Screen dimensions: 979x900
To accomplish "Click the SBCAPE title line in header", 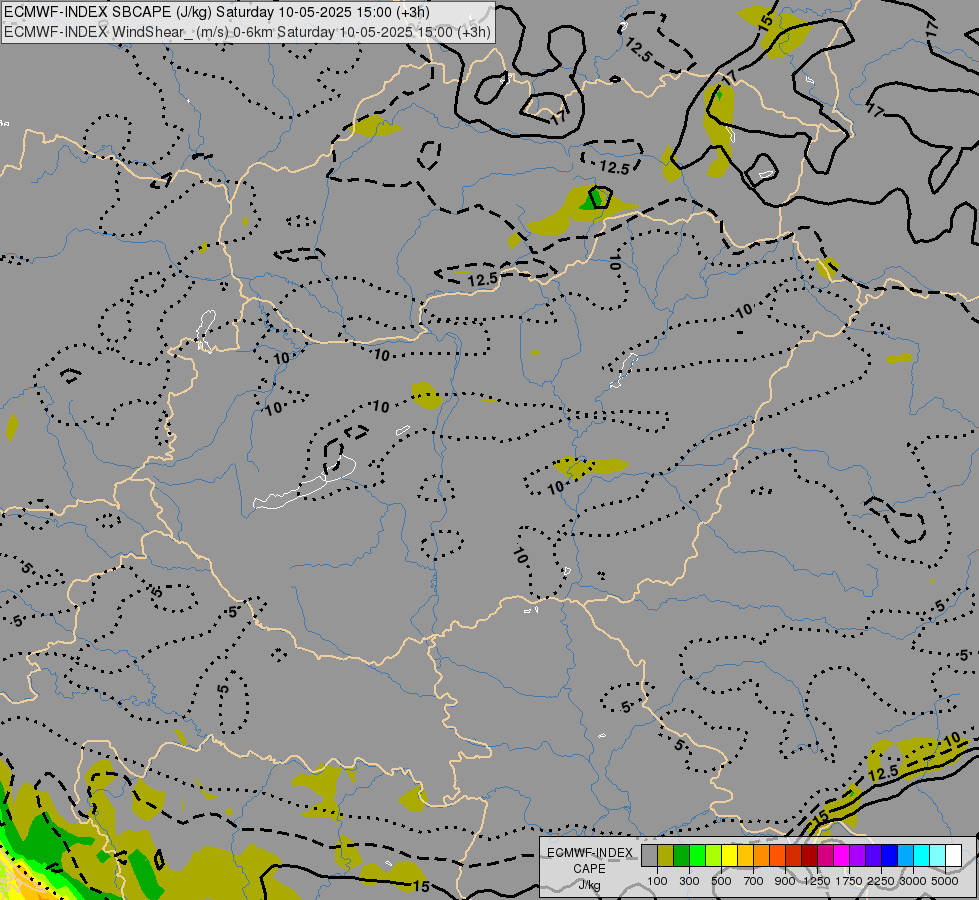I will [217, 12].
